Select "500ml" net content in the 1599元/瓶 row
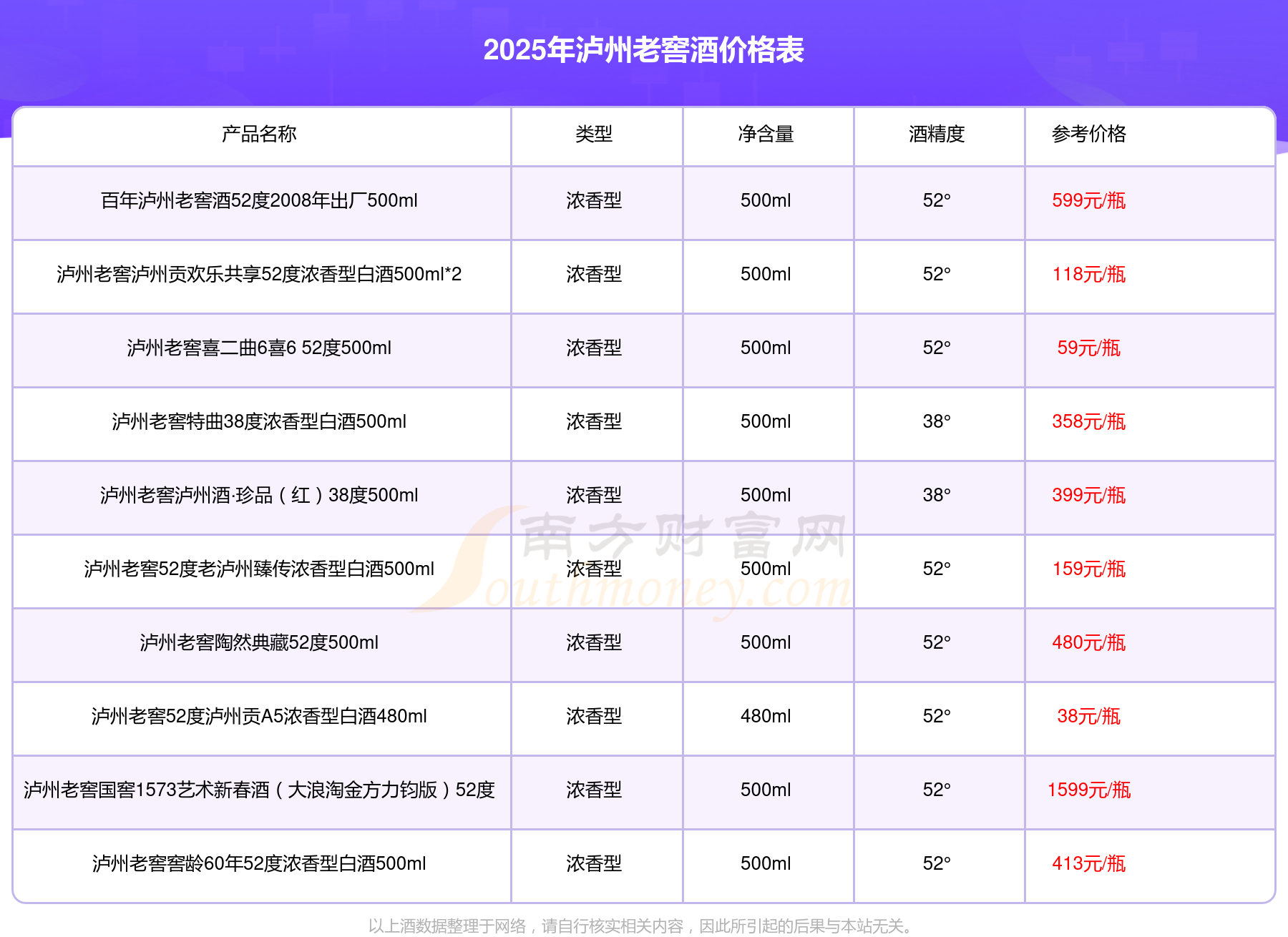Image resolution: width=1288 pixels, height=937 pixels. tap(766, 790)
